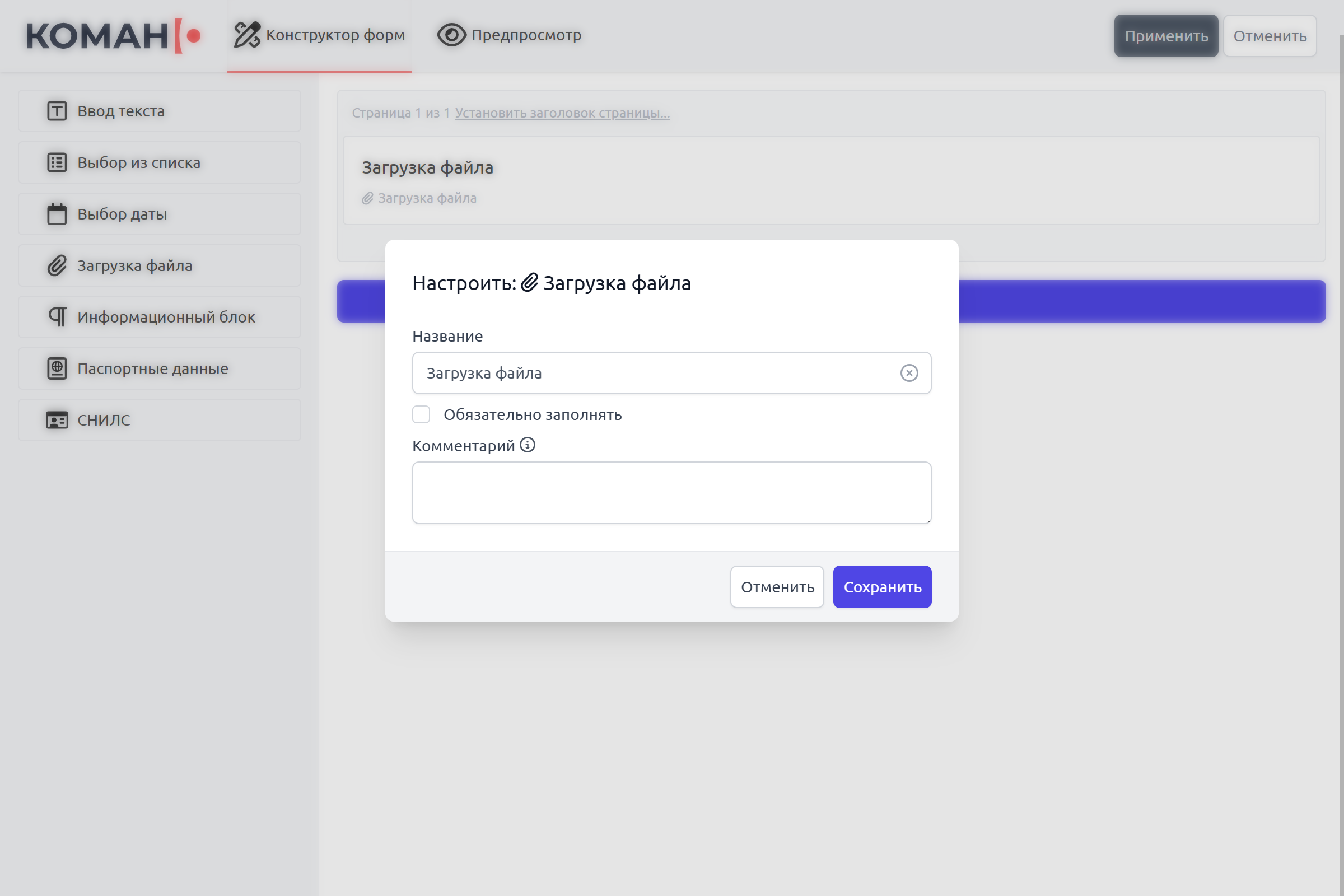This screenshot has width=1344, height=896.
Task: Click the paperclip icon in sidebar
Action: 57,265
